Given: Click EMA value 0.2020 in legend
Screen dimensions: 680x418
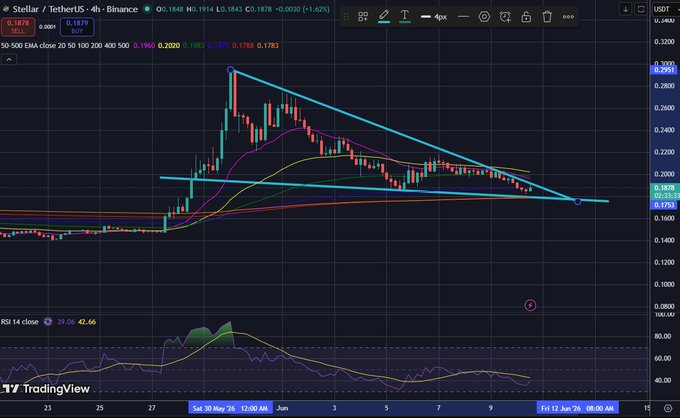Looking at the screenshot, I should tap(169, 45).
